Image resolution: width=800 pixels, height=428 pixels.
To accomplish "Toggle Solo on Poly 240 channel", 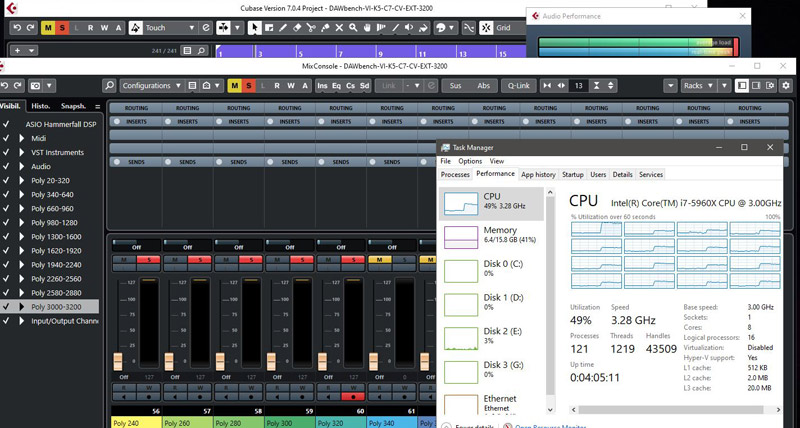I will click(x=149, y=260).
